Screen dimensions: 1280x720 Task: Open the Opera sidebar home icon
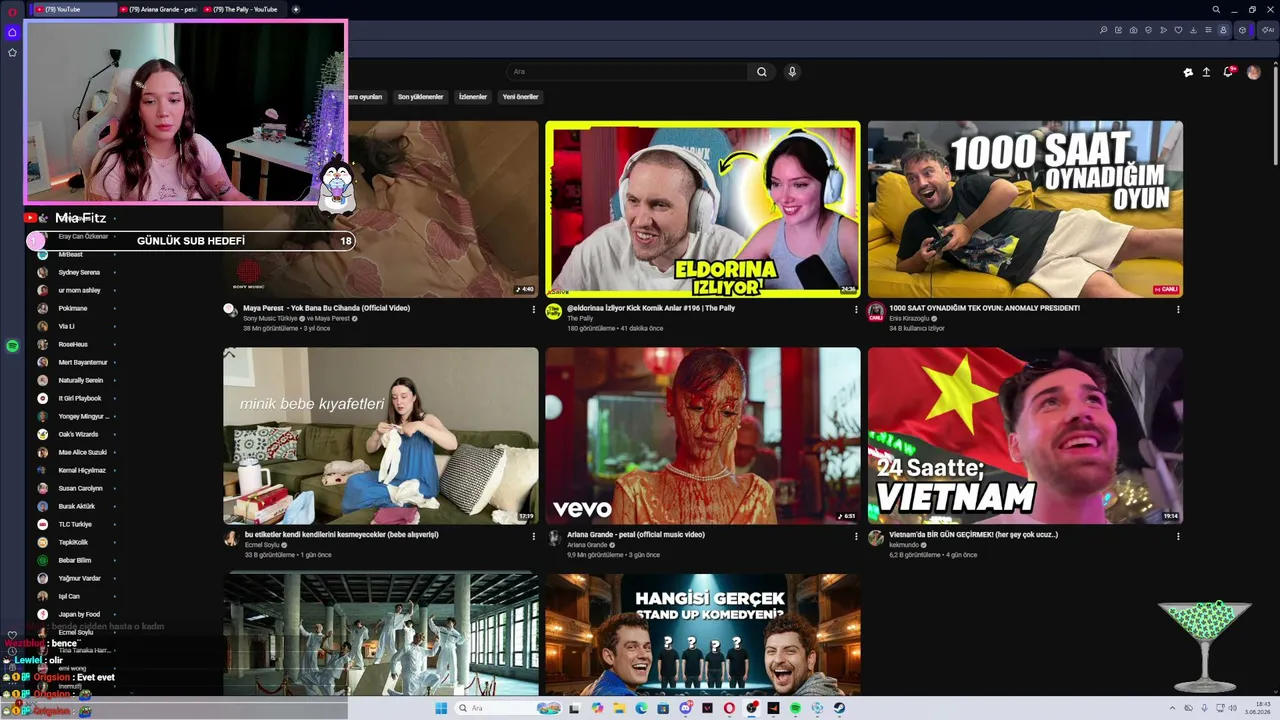(x=12, y=32)
